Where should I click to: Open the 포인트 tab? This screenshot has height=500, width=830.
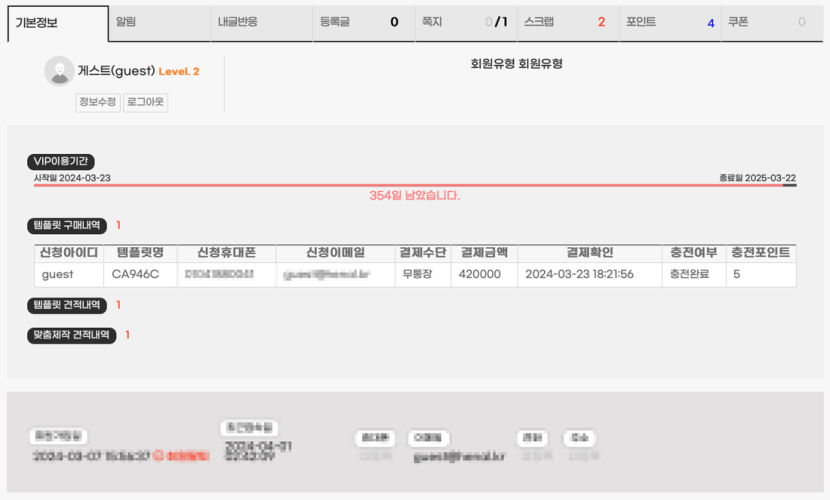(x=670, y=23)
